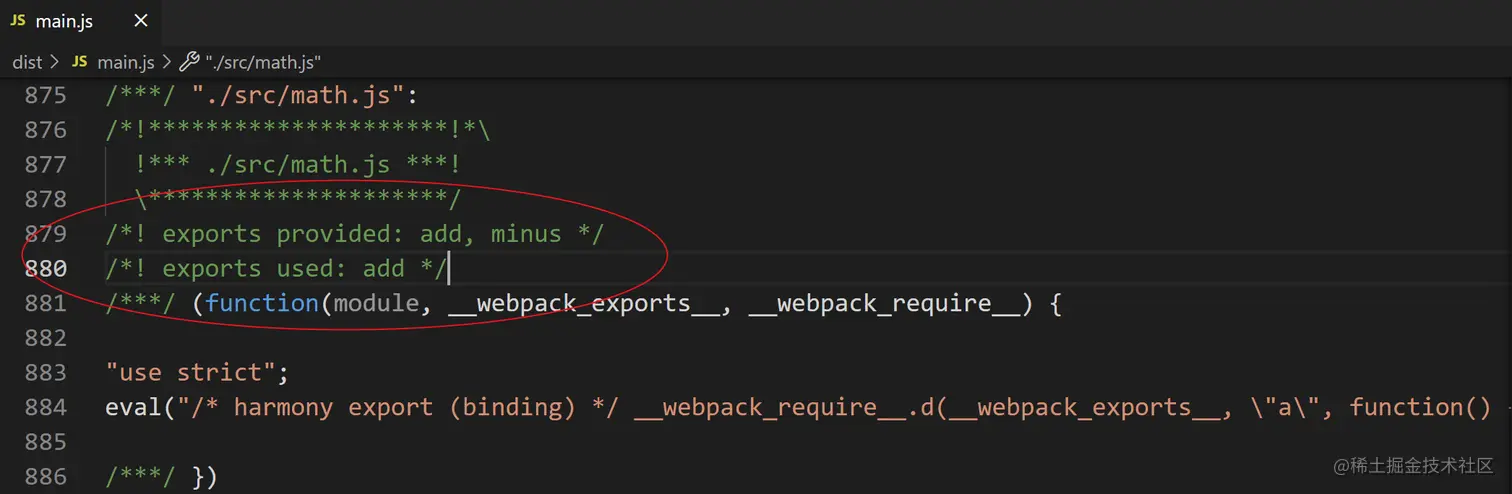The height and width of the screenshot is (494, 1512).
Task: Click the "./src/math.js": string on line 875
Action: coord(304,96)
